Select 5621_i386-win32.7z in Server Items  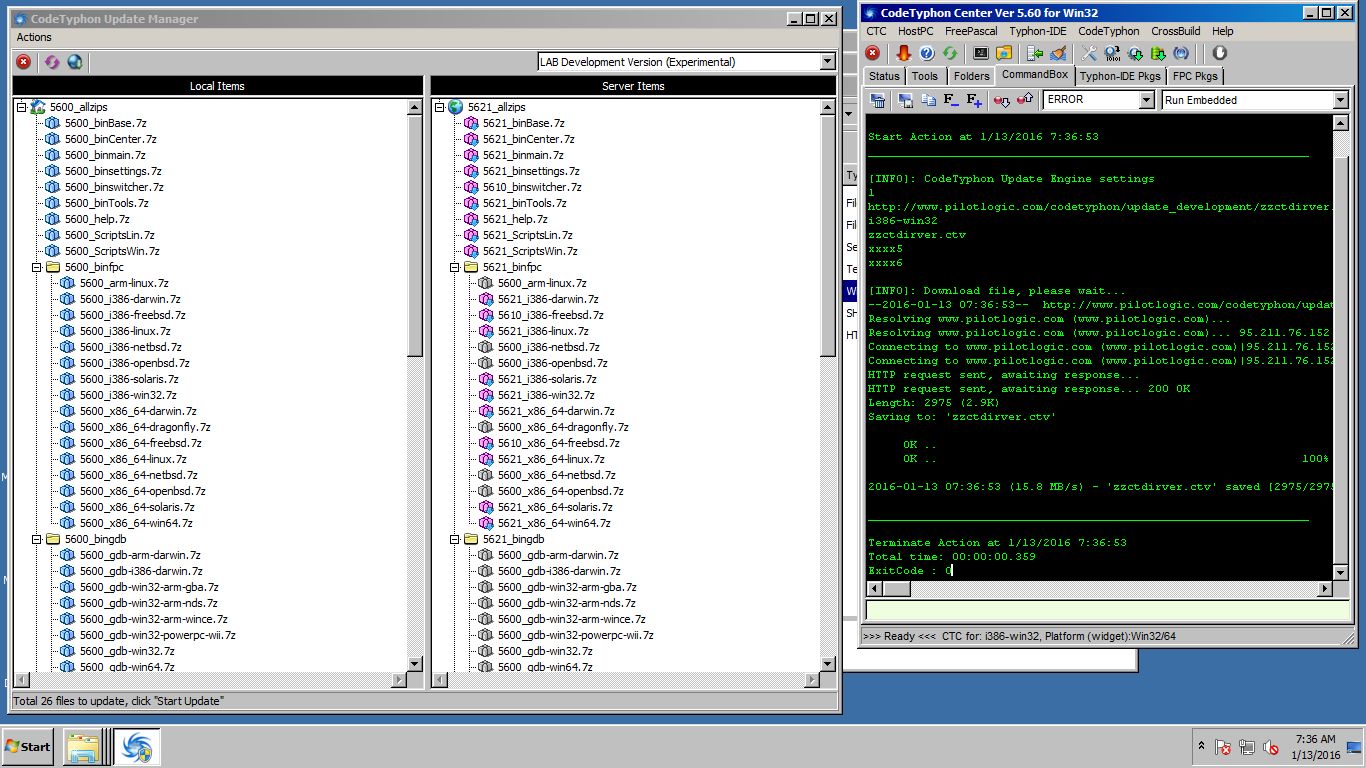coord(547,395)
